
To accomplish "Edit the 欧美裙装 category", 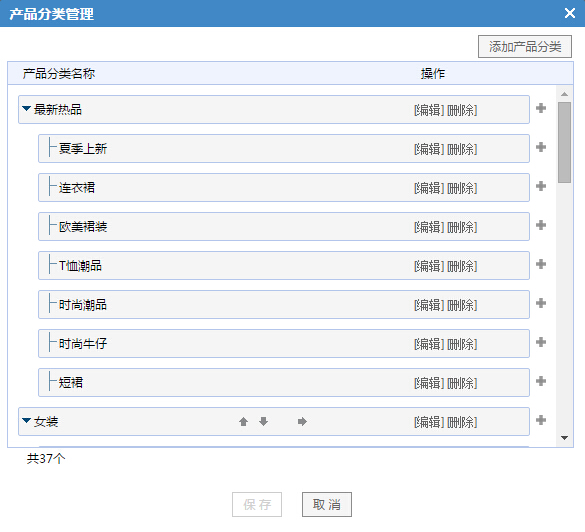I will tap(429, 227).
